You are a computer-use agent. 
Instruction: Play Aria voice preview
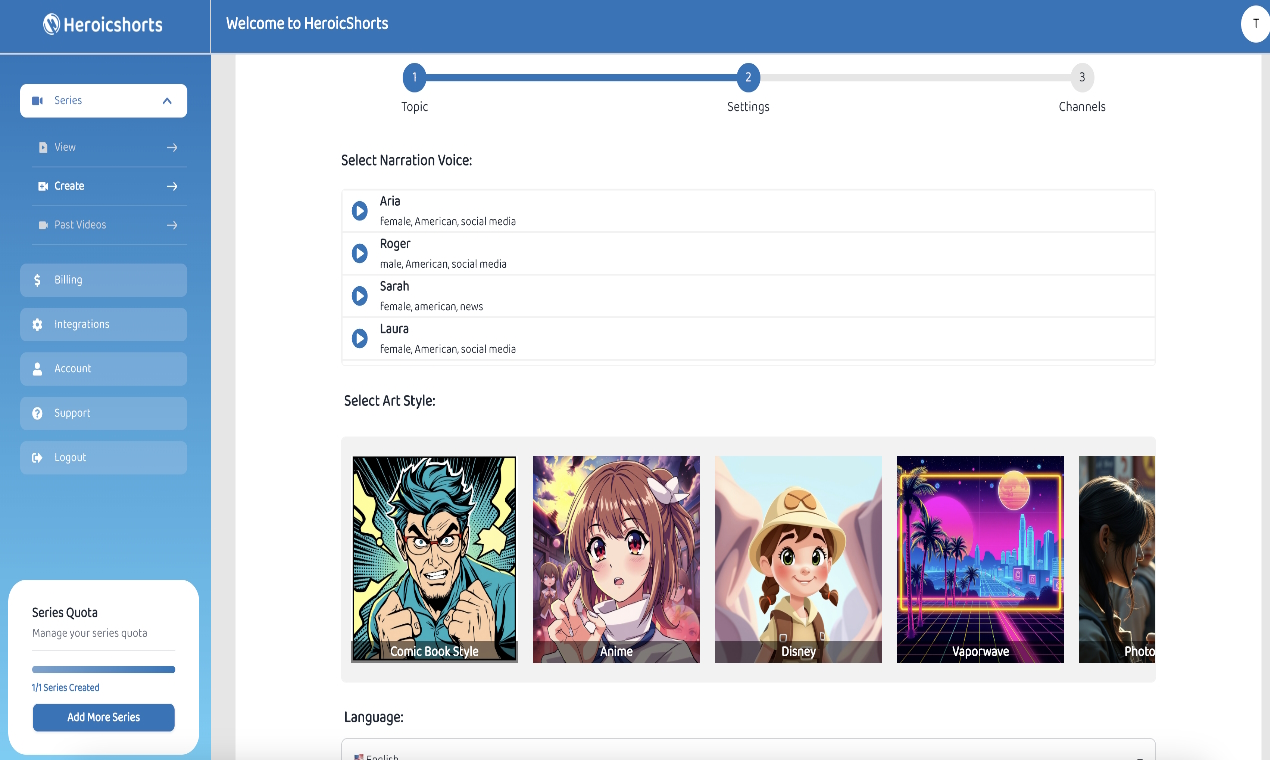[360, 211]
